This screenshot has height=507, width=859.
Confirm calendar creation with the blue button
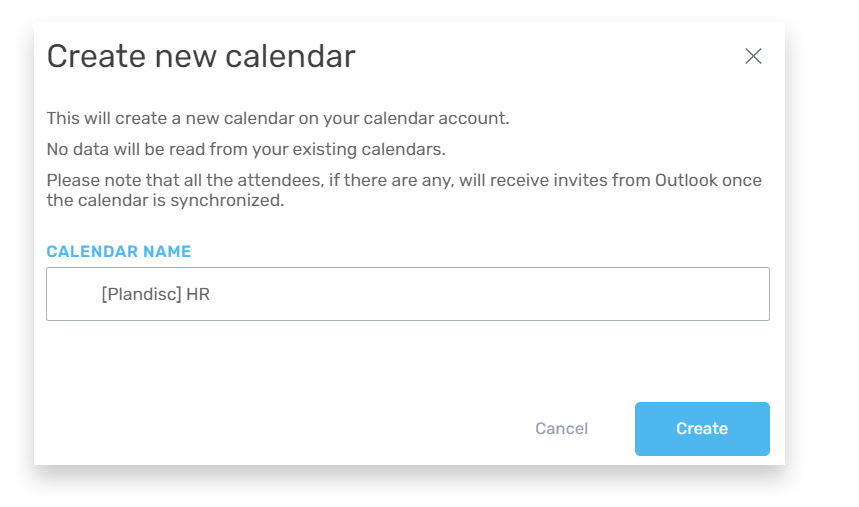click(x=702, y=429)
